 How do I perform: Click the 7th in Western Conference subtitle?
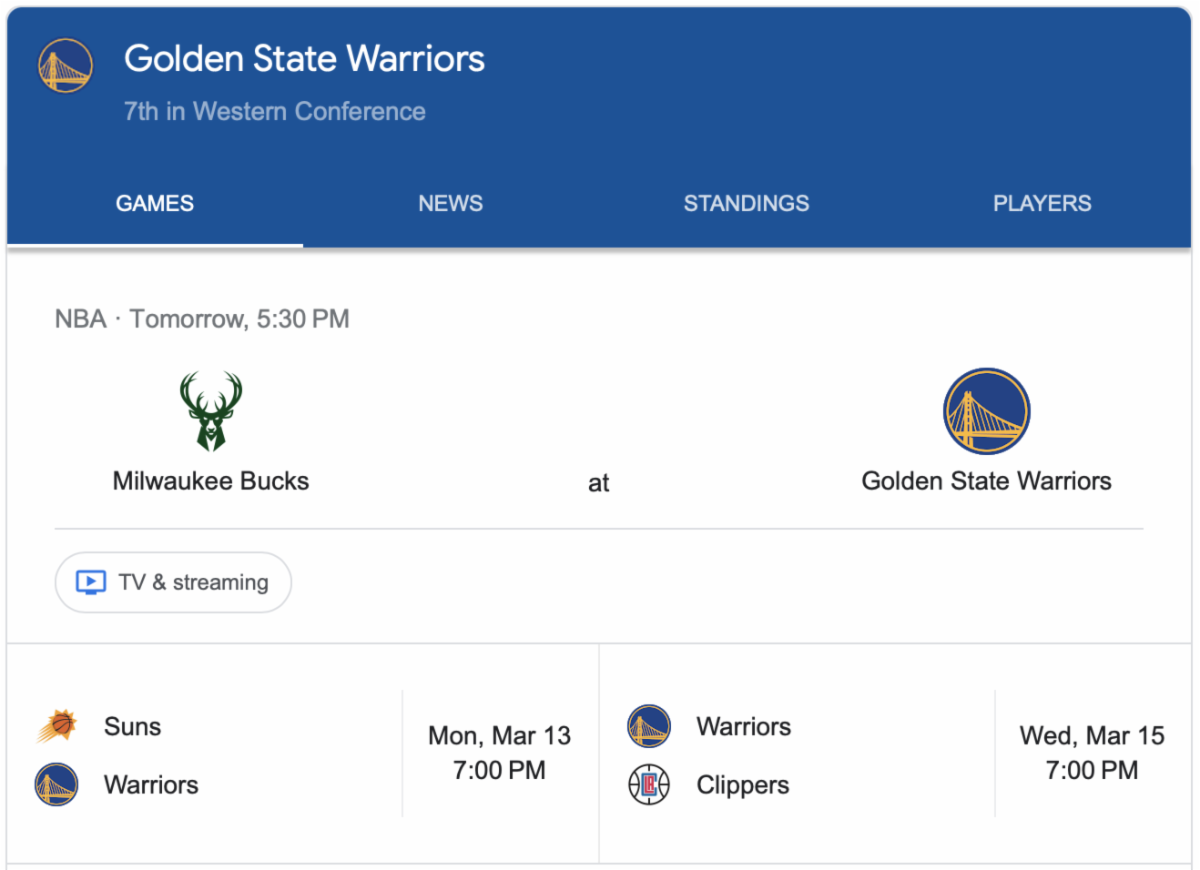pyautogui.click(x=275, y=111)
